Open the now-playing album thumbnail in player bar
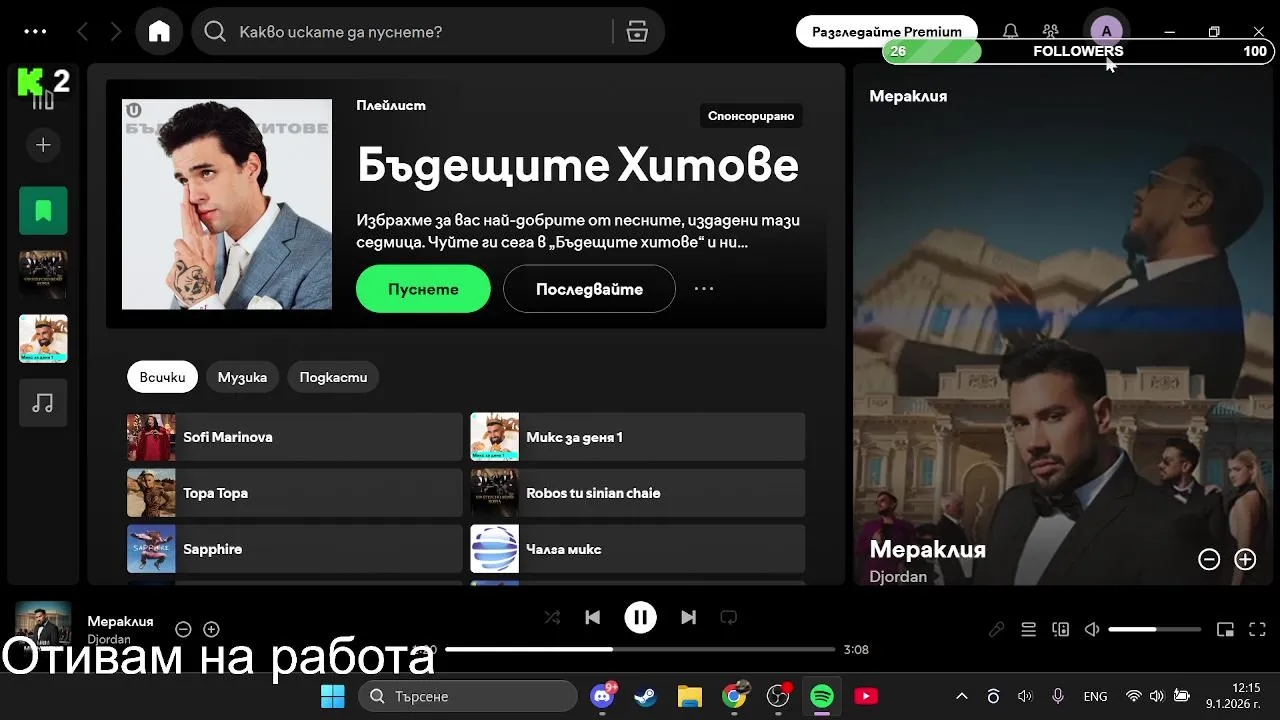This screenshot has height=720, width=1280. [x=43, y=627]
